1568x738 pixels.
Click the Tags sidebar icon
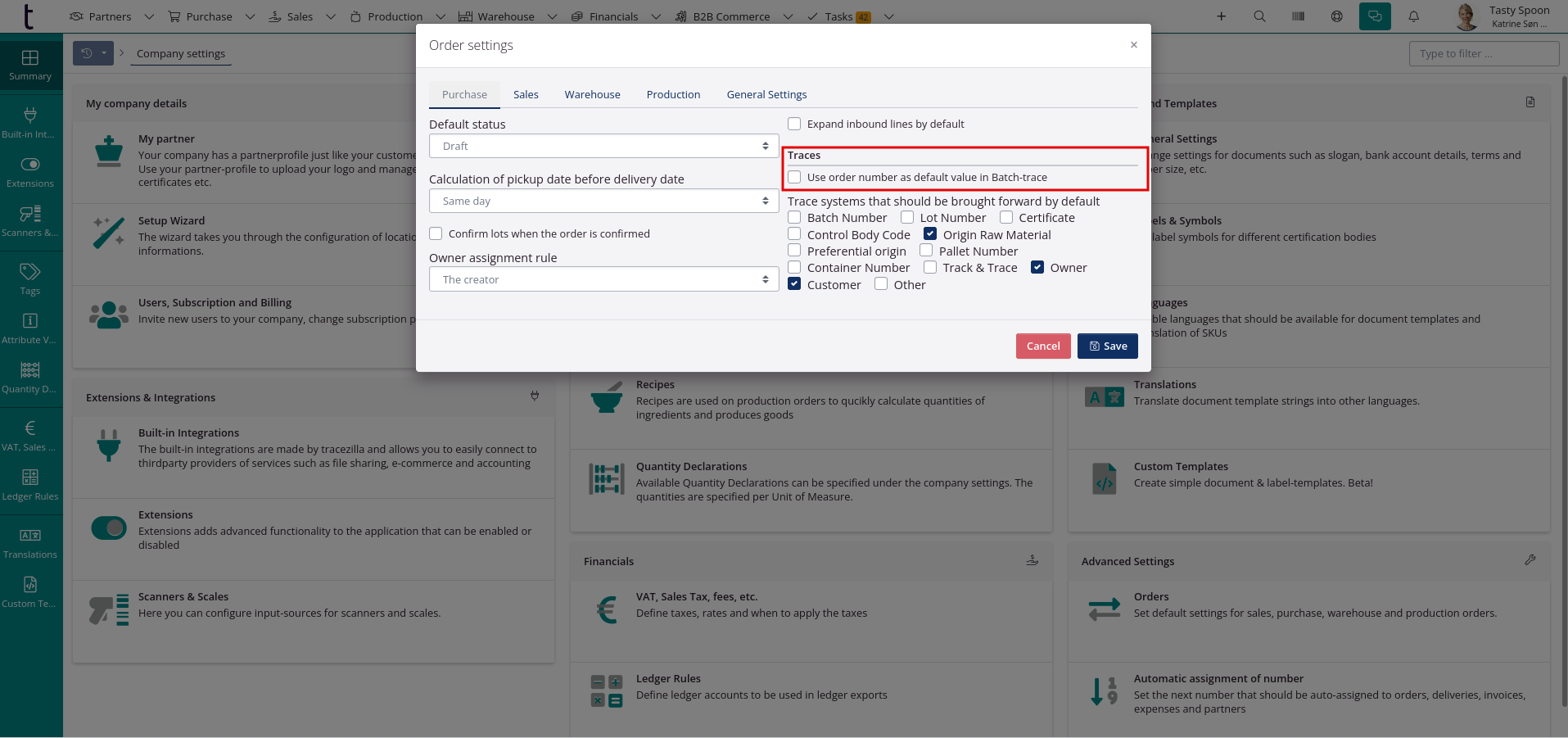tap(30, 278)
